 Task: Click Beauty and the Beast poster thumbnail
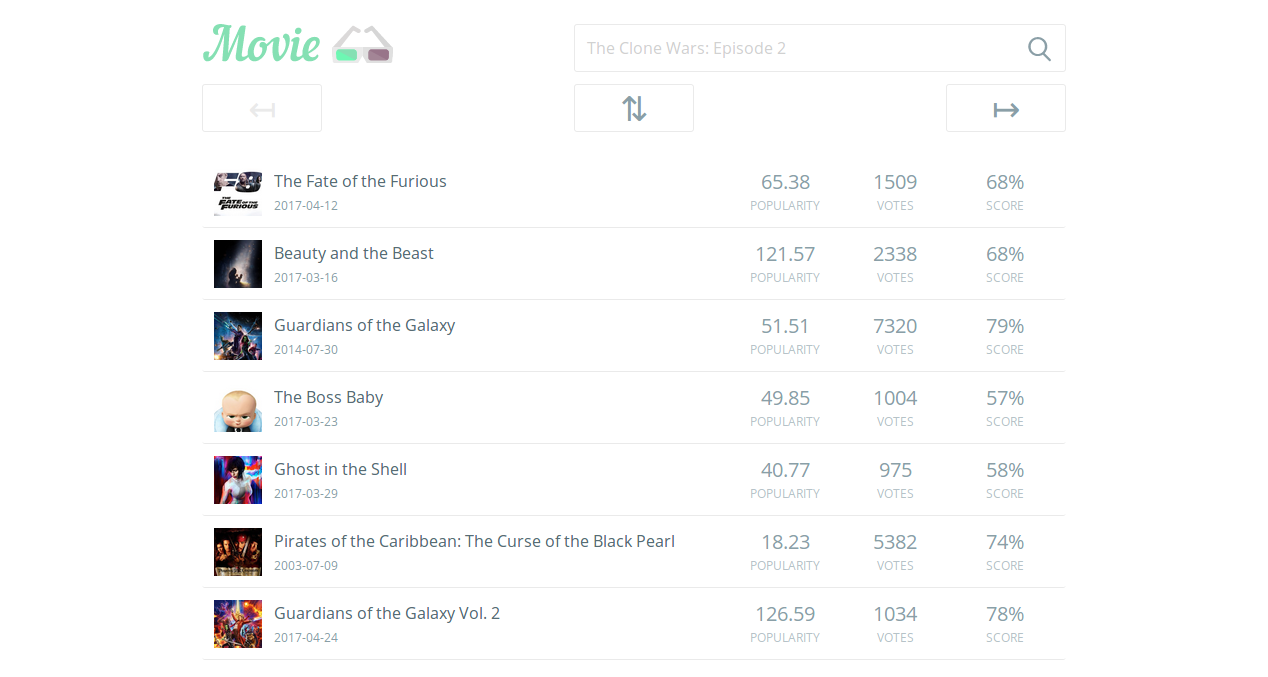(238, 264)
